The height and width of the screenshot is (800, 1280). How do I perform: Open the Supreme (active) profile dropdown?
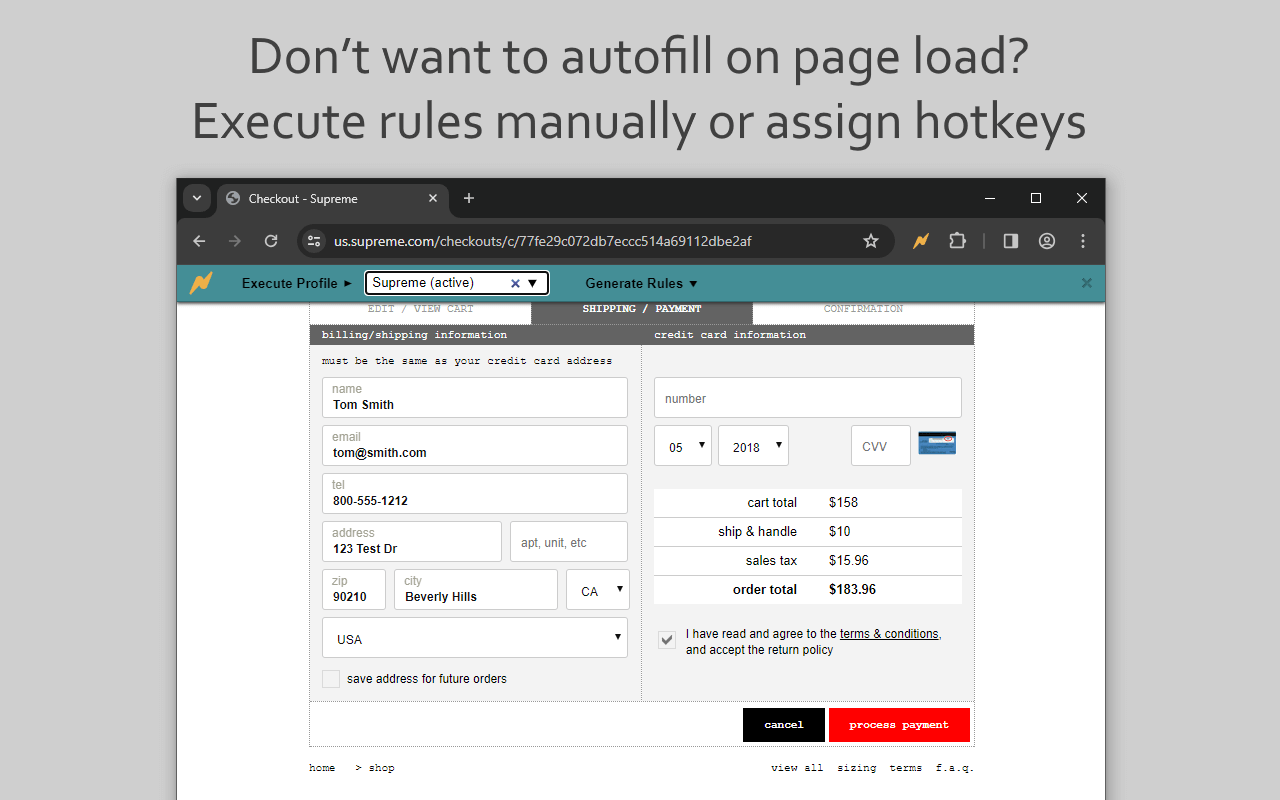[x=532, y=283]
